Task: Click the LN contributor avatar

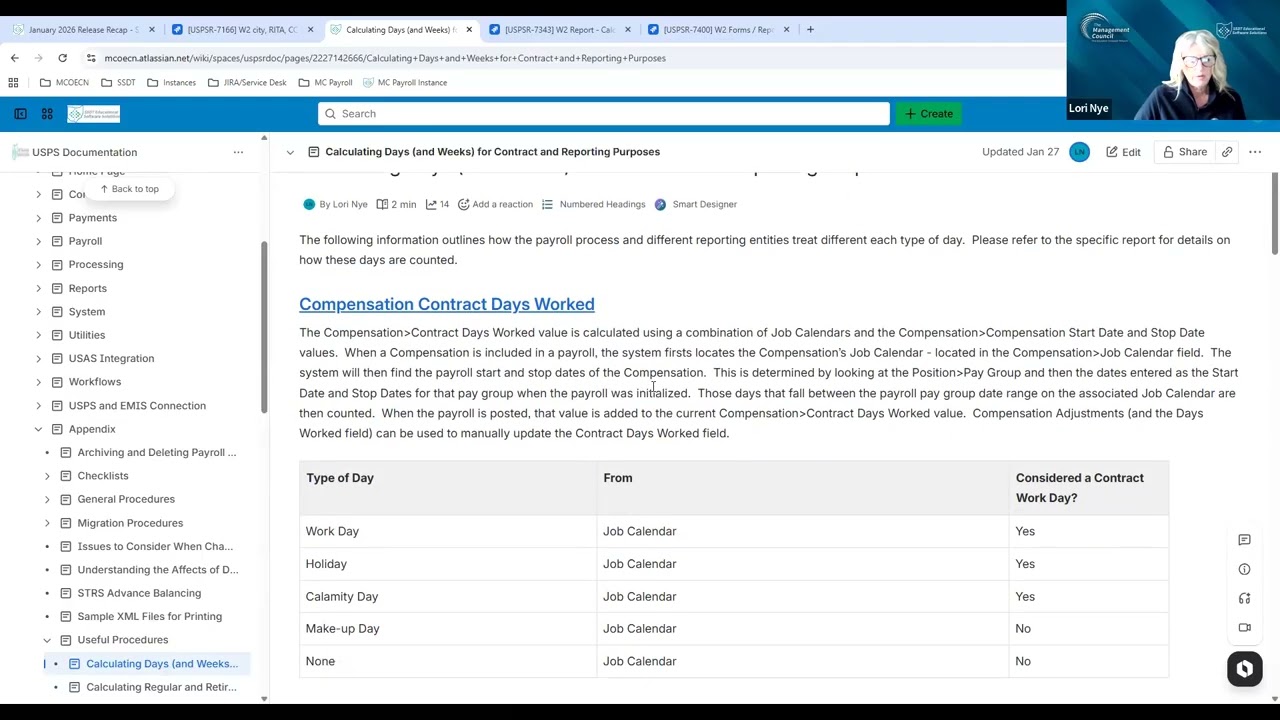Action: click(x=1079, y=152)
